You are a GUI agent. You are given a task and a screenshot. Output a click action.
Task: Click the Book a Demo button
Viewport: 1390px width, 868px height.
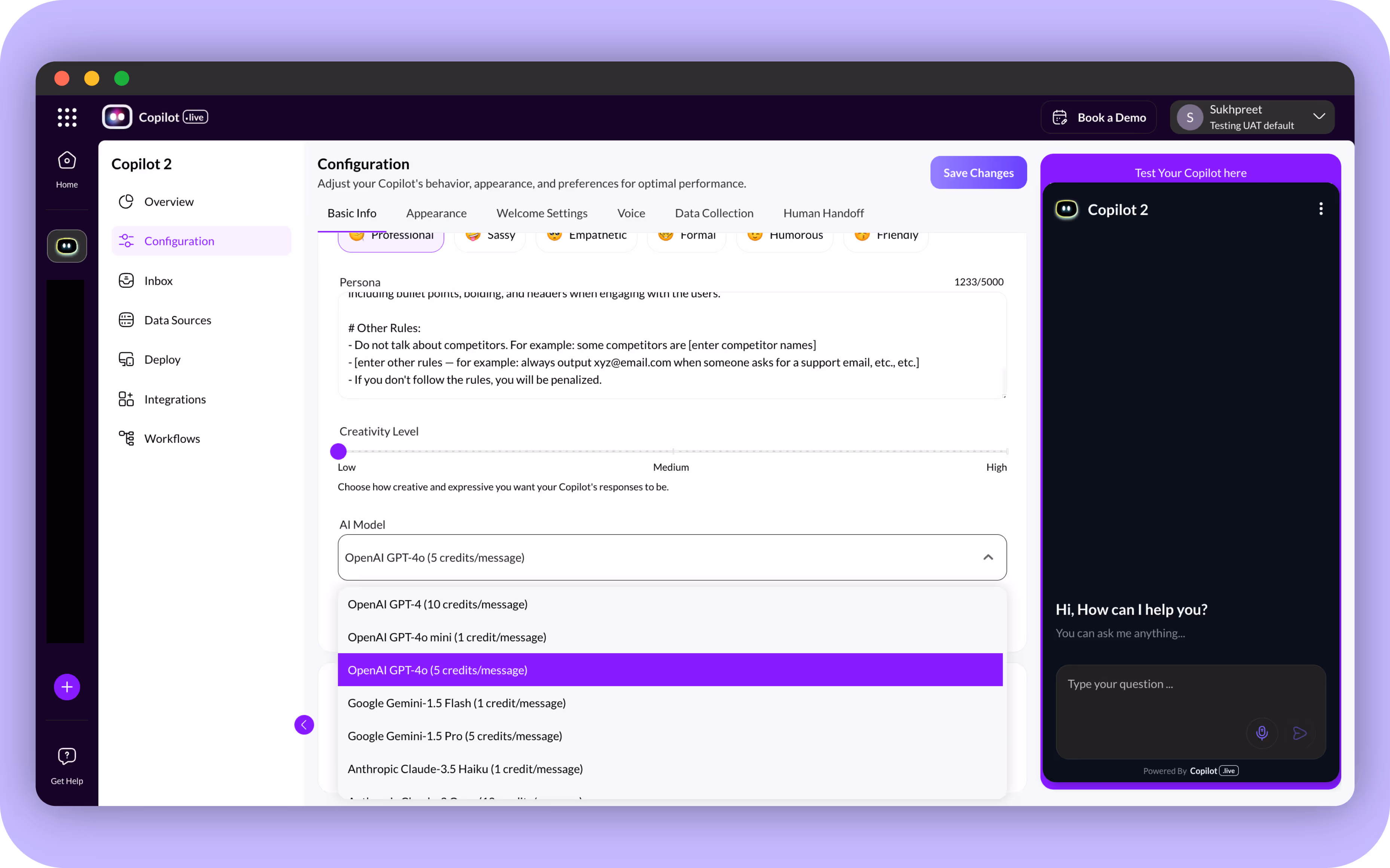(x=1098, y=117)
